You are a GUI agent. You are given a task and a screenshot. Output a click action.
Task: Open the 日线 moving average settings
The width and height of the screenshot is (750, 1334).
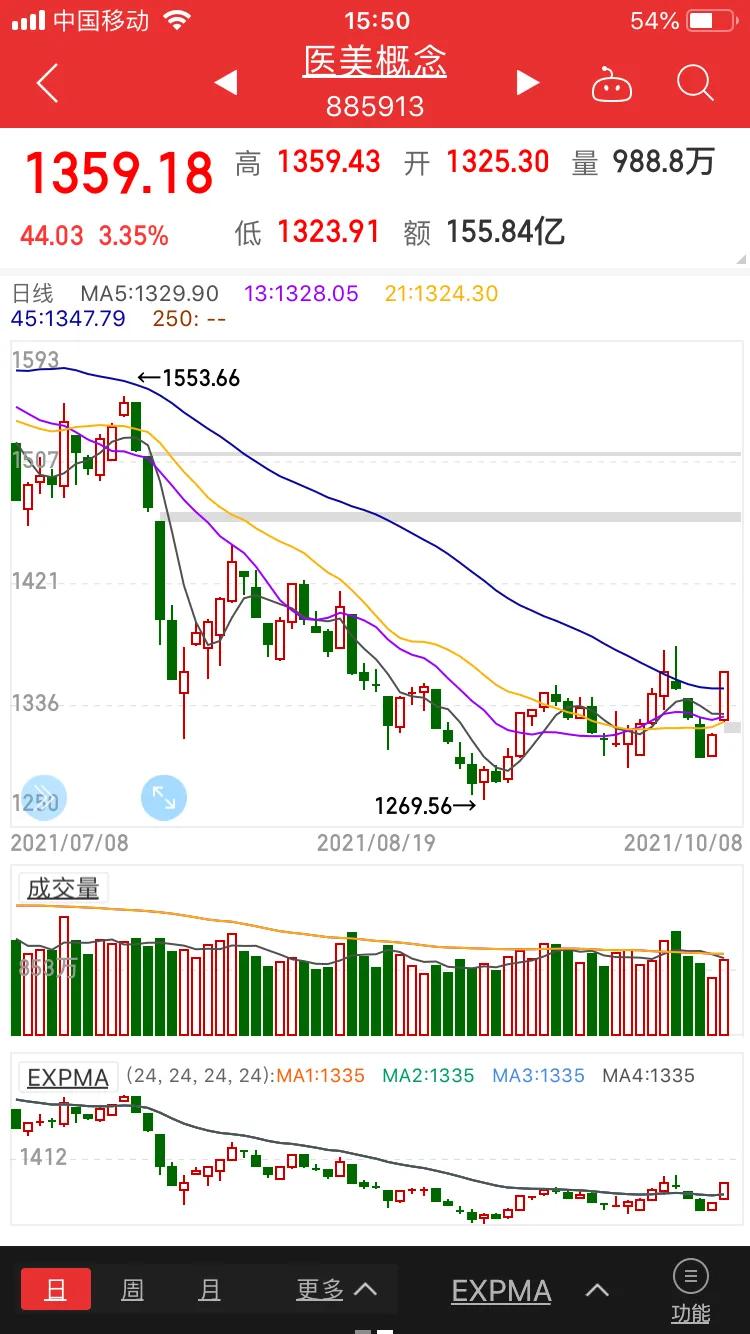click(32, 293)
